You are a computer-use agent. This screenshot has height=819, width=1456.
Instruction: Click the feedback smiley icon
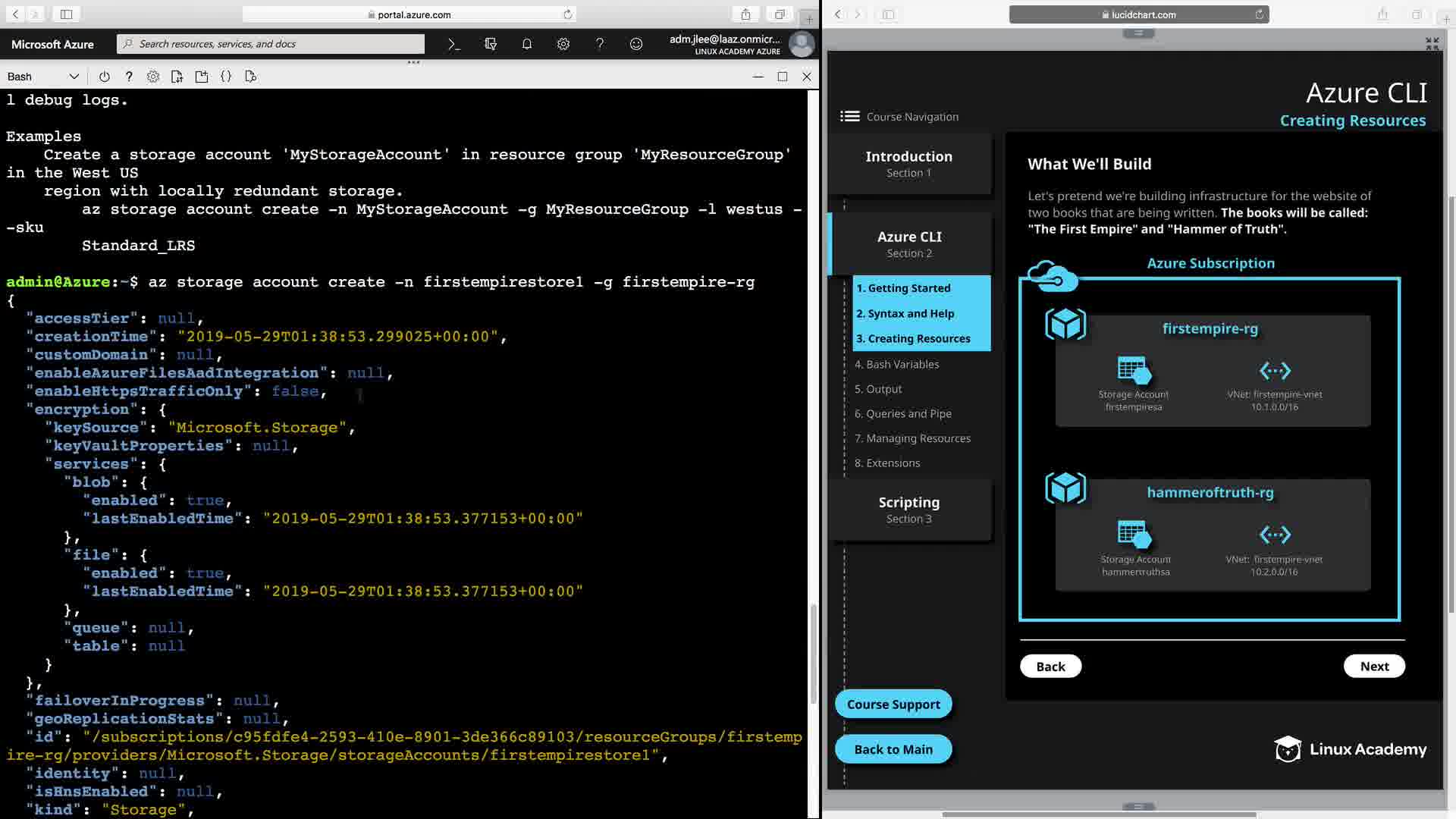636,44
